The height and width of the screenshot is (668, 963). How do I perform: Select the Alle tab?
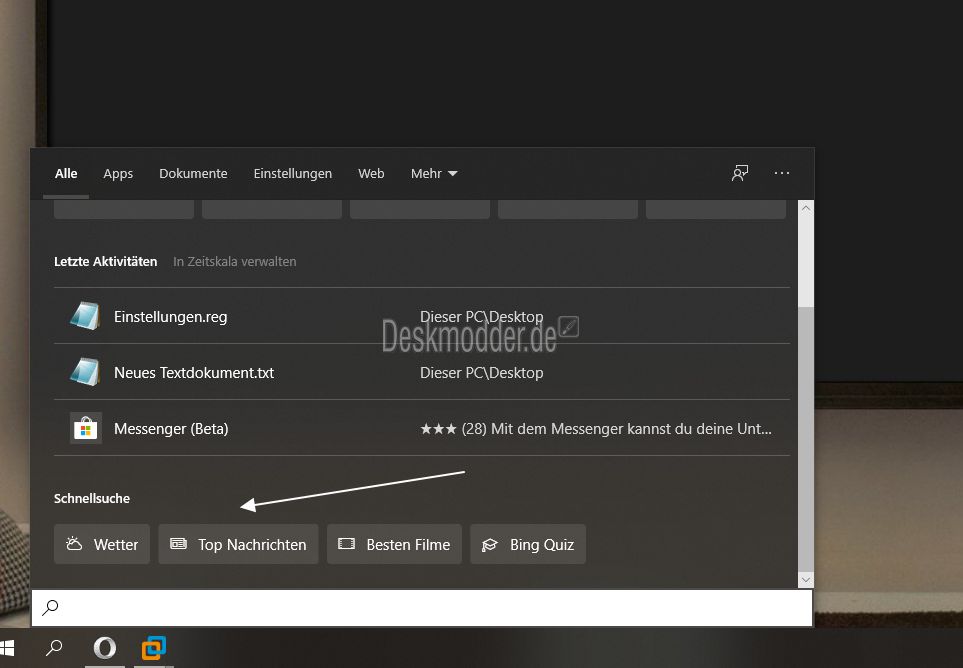click(66, 174)
